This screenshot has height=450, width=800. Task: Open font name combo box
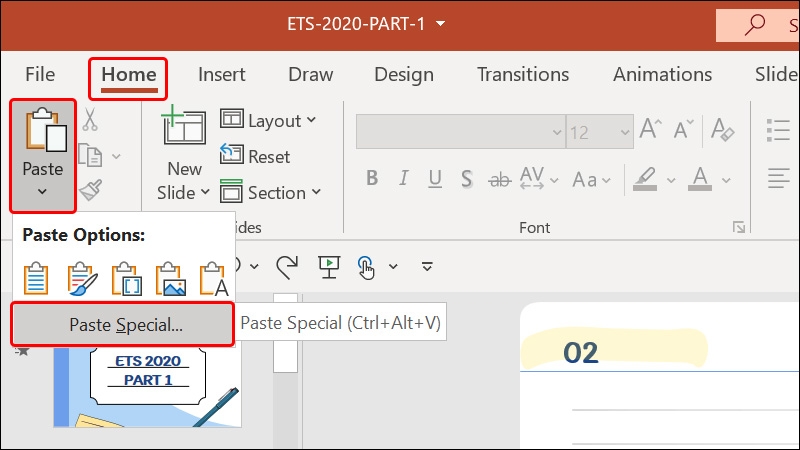[461, 132]
